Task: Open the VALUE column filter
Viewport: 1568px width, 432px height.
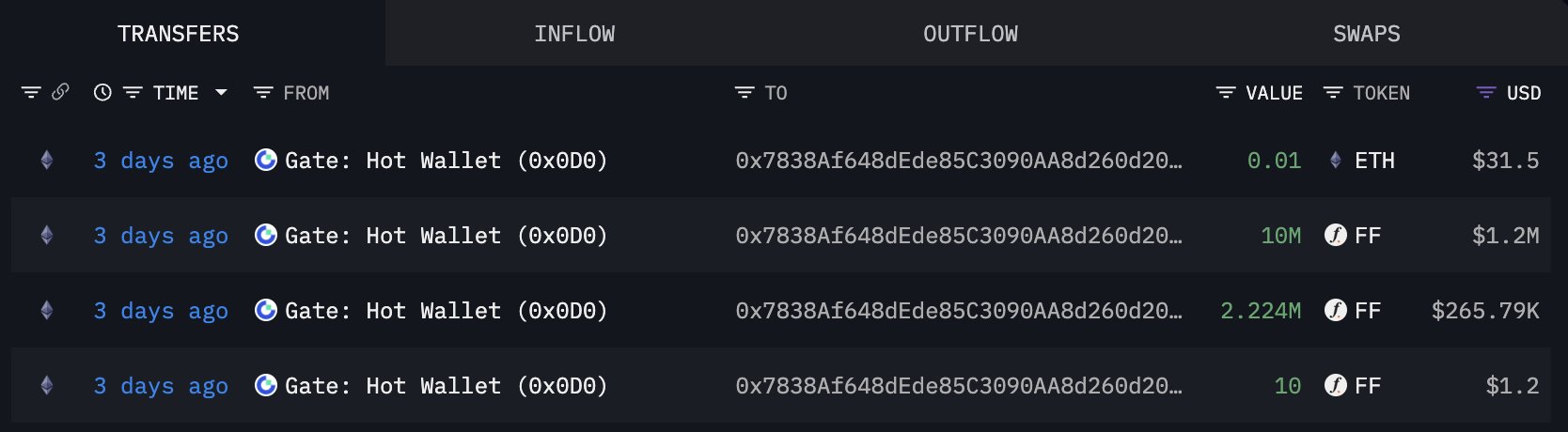Action: coord(1226,92)
